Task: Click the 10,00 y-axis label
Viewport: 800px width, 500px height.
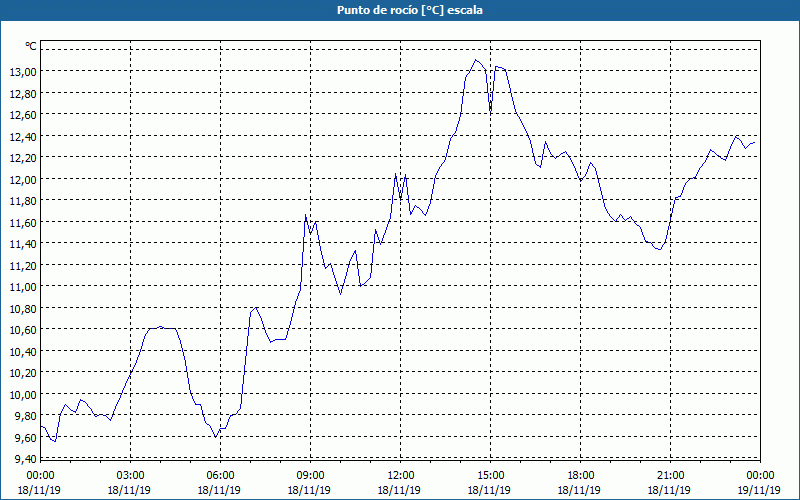Action: (23, 394)
